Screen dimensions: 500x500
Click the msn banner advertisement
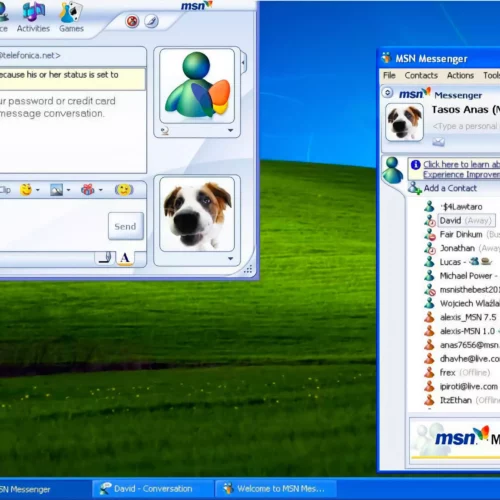455,440
